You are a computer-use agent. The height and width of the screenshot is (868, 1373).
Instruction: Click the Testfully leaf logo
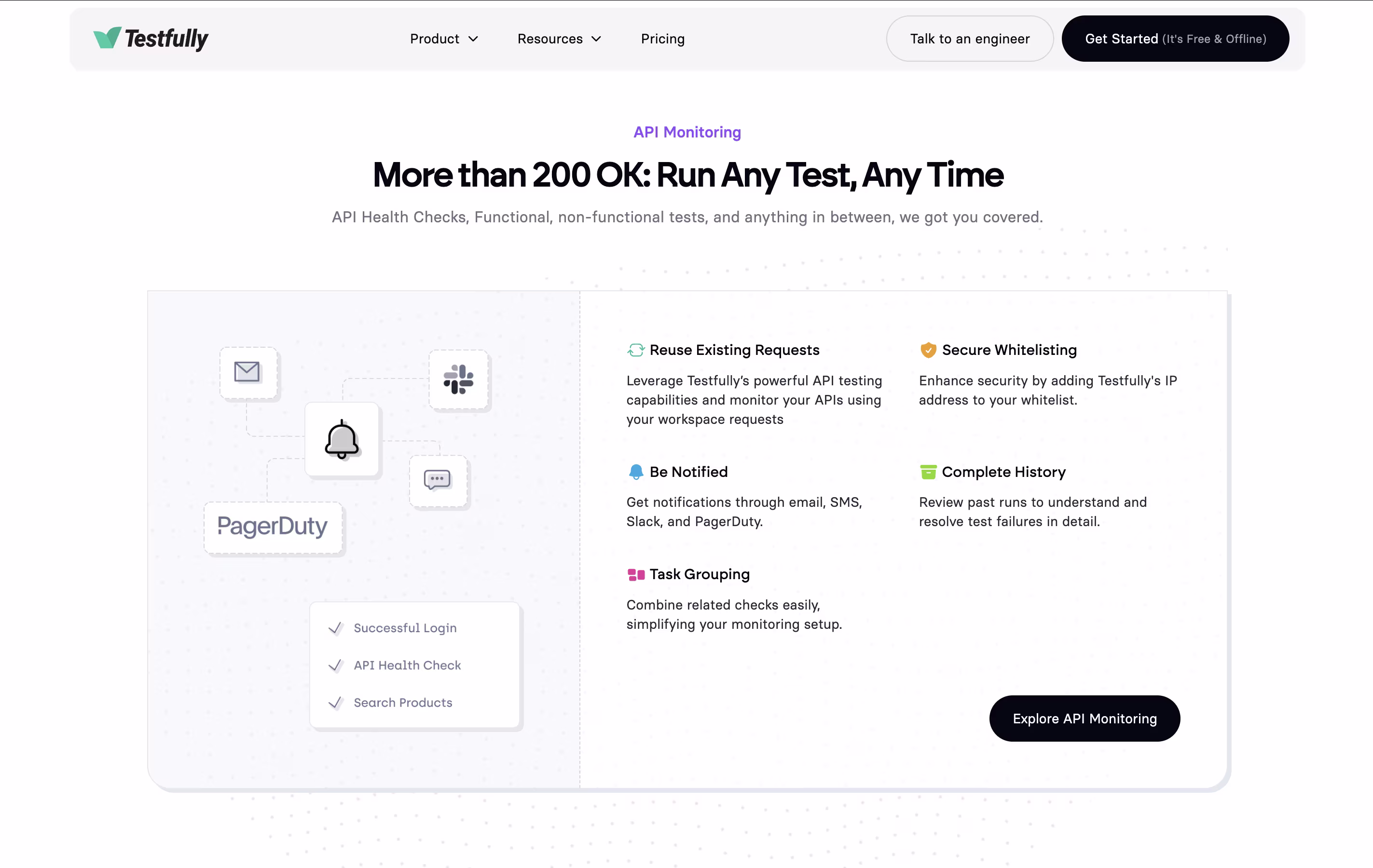pyautogui.click(x=107, y=38)
